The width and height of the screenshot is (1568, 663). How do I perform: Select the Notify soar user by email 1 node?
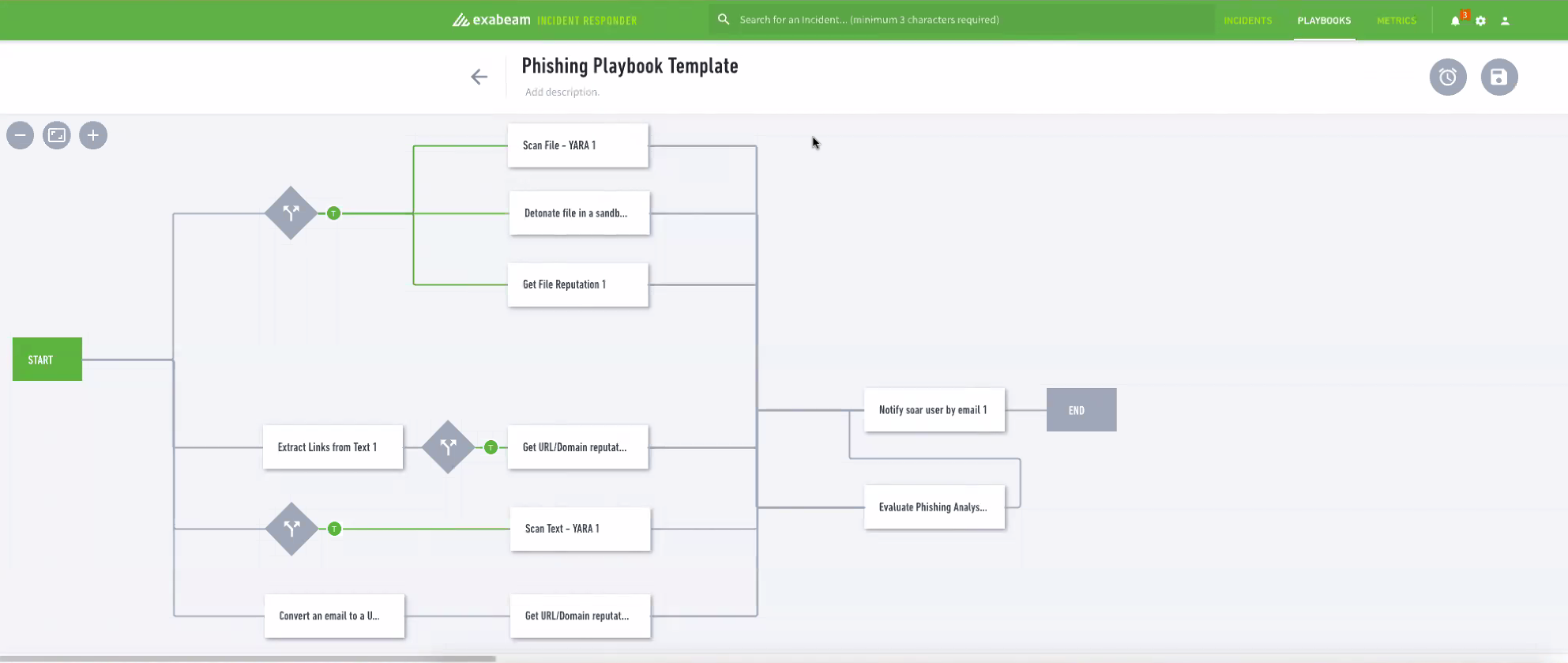(x=934, y=410)
